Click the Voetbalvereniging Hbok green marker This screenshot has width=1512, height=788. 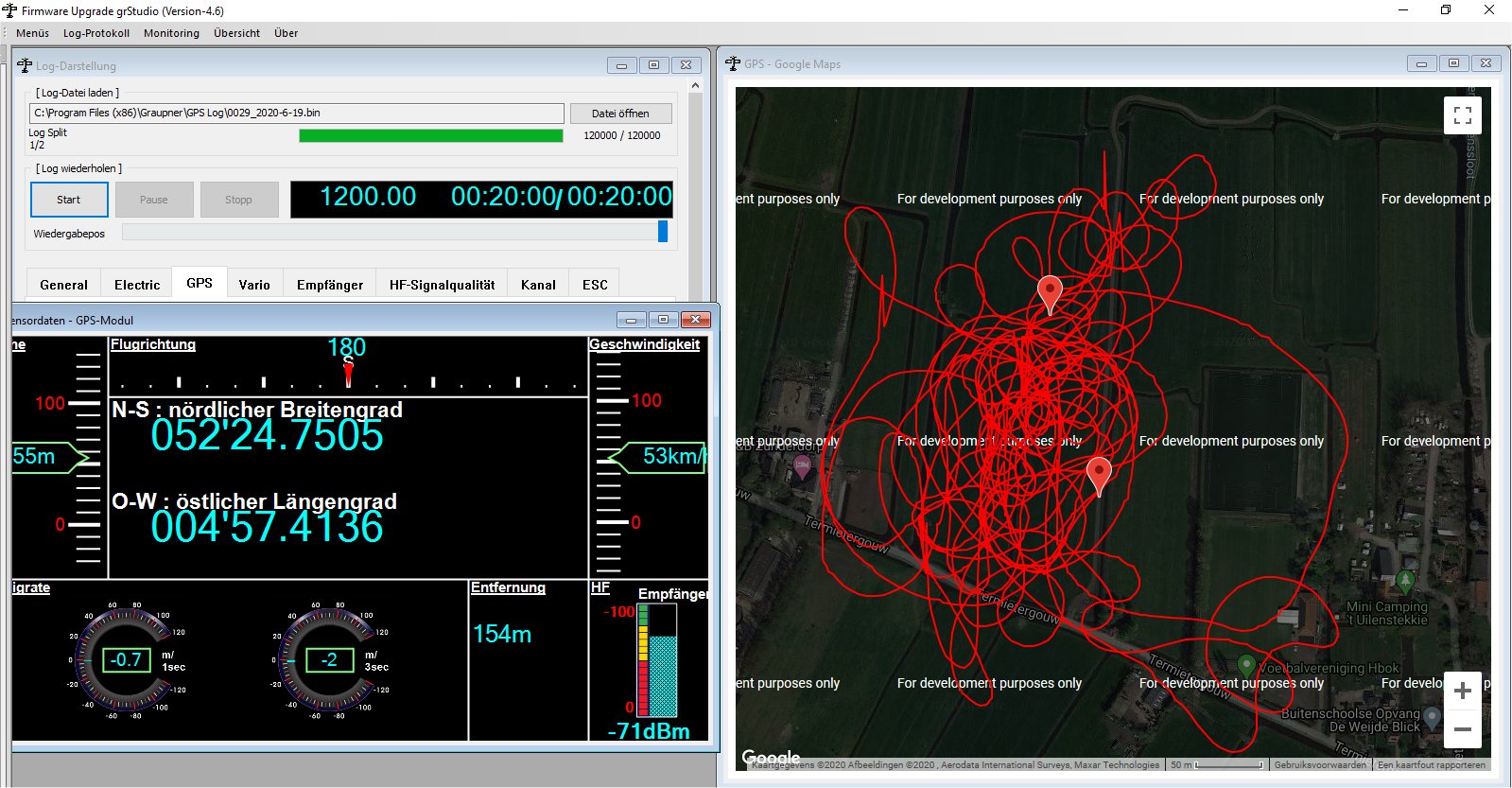(1246, 666)
